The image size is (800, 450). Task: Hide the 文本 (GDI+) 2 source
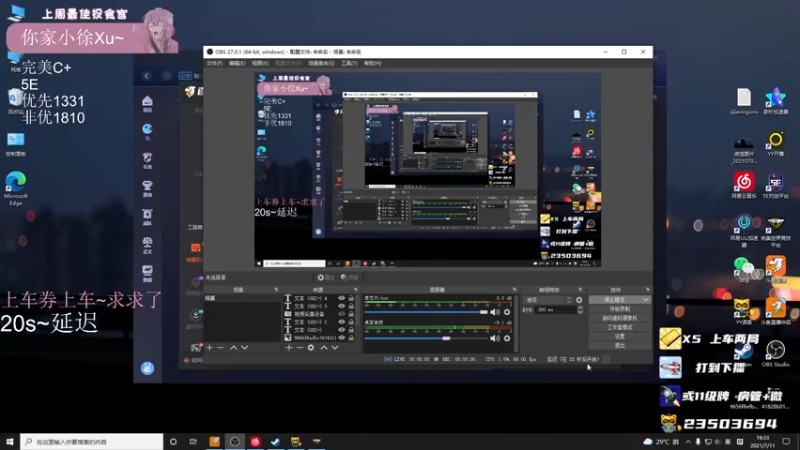click(x=342, y=322)
